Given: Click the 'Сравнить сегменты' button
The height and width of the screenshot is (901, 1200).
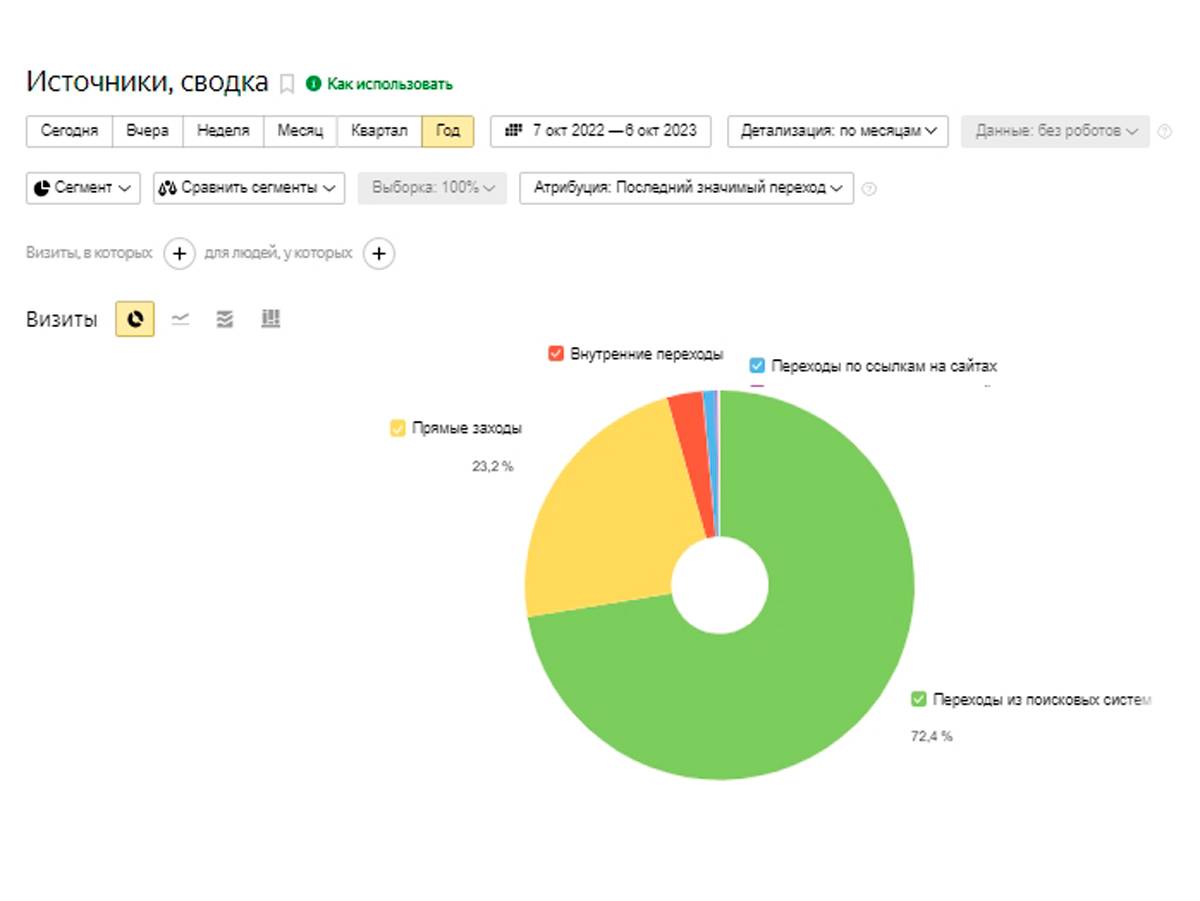Looking at the screenshot, I should point(249,188).
